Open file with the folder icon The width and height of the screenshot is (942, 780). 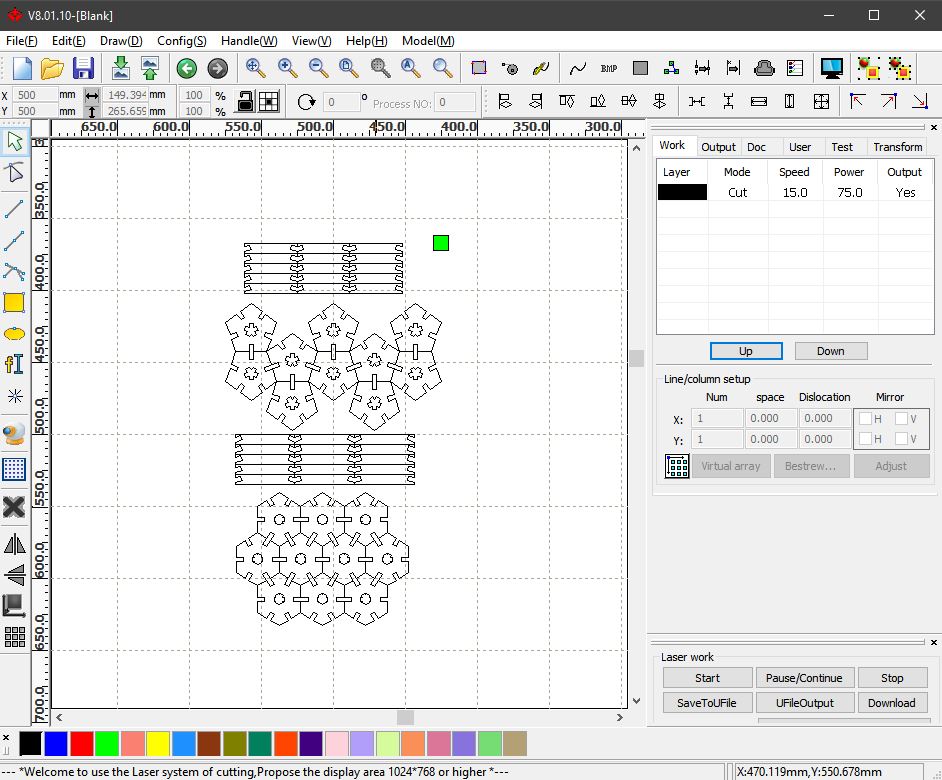[x=52, y=68]
